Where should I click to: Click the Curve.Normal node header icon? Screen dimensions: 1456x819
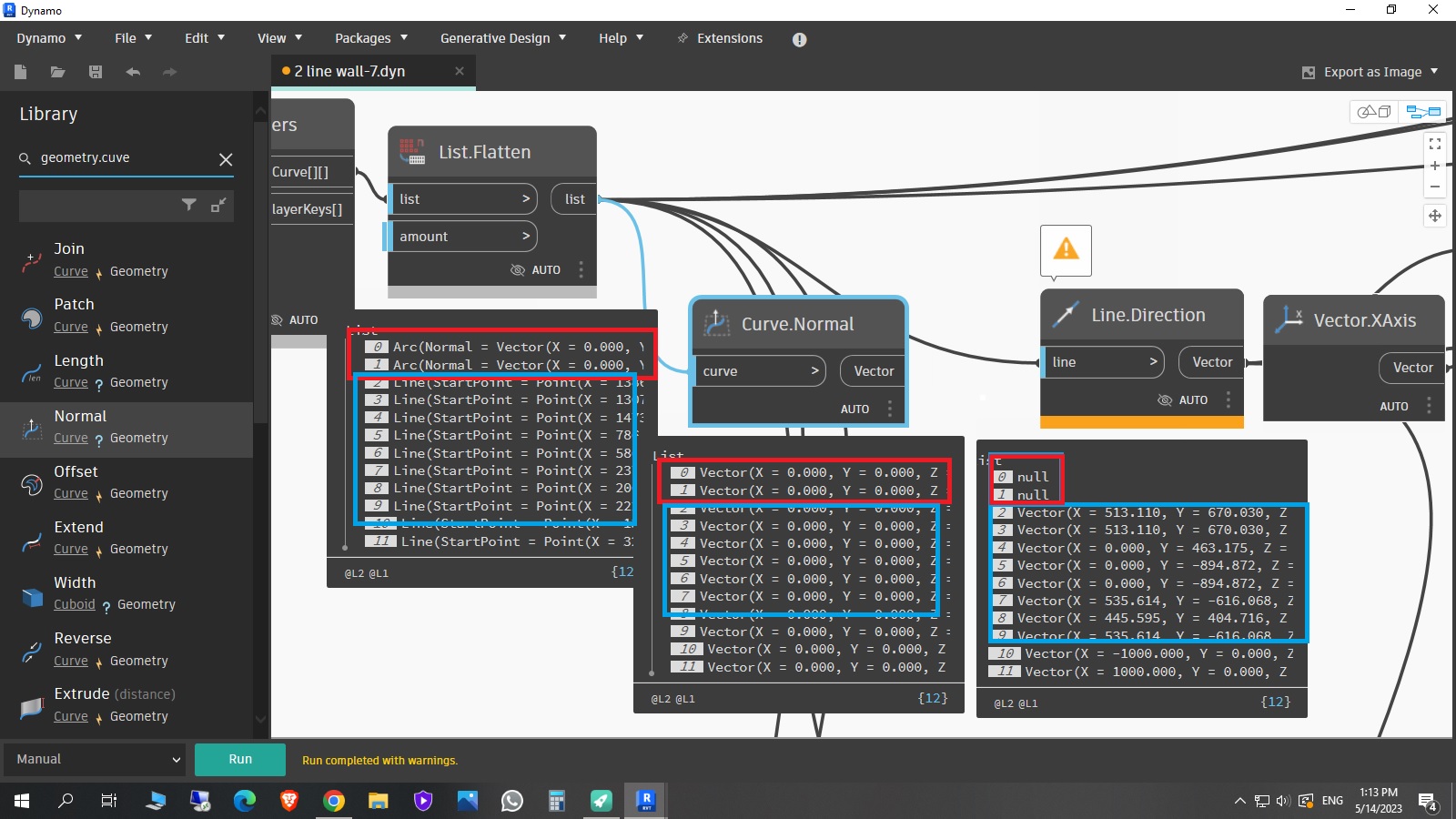coord(717,324)
